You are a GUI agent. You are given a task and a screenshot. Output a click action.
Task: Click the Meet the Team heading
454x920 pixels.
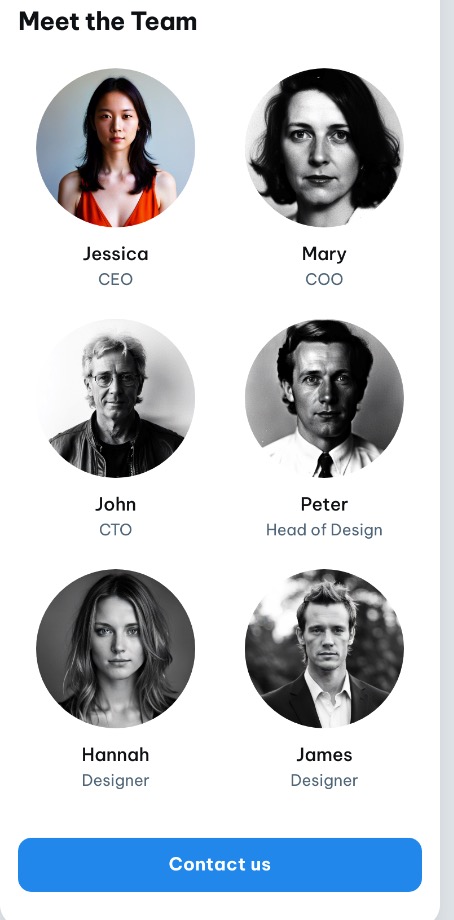pyautogui.click(x=108, y=22)
